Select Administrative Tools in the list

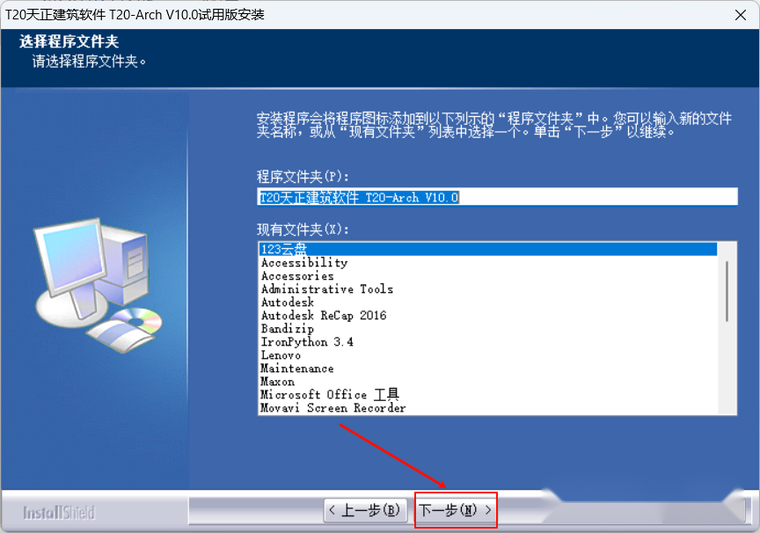point(327,289)
